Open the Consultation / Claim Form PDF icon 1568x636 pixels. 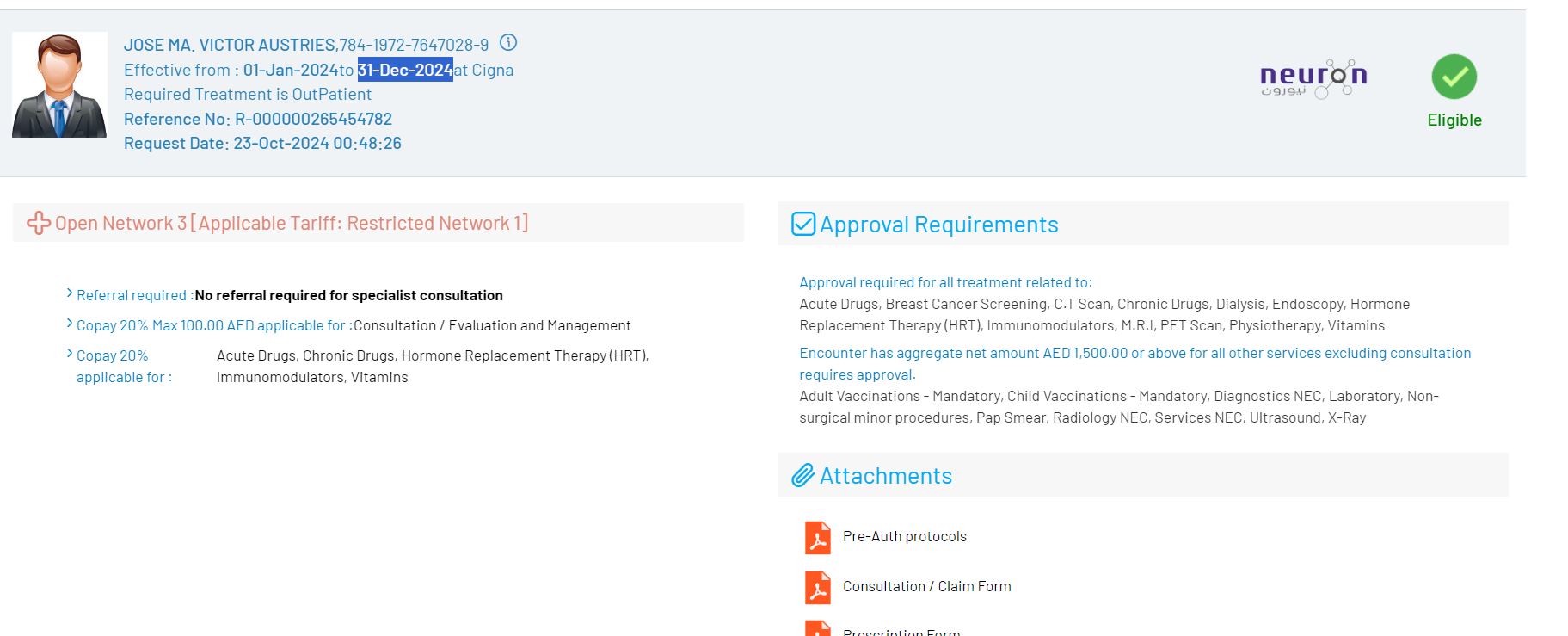(817, 587)
